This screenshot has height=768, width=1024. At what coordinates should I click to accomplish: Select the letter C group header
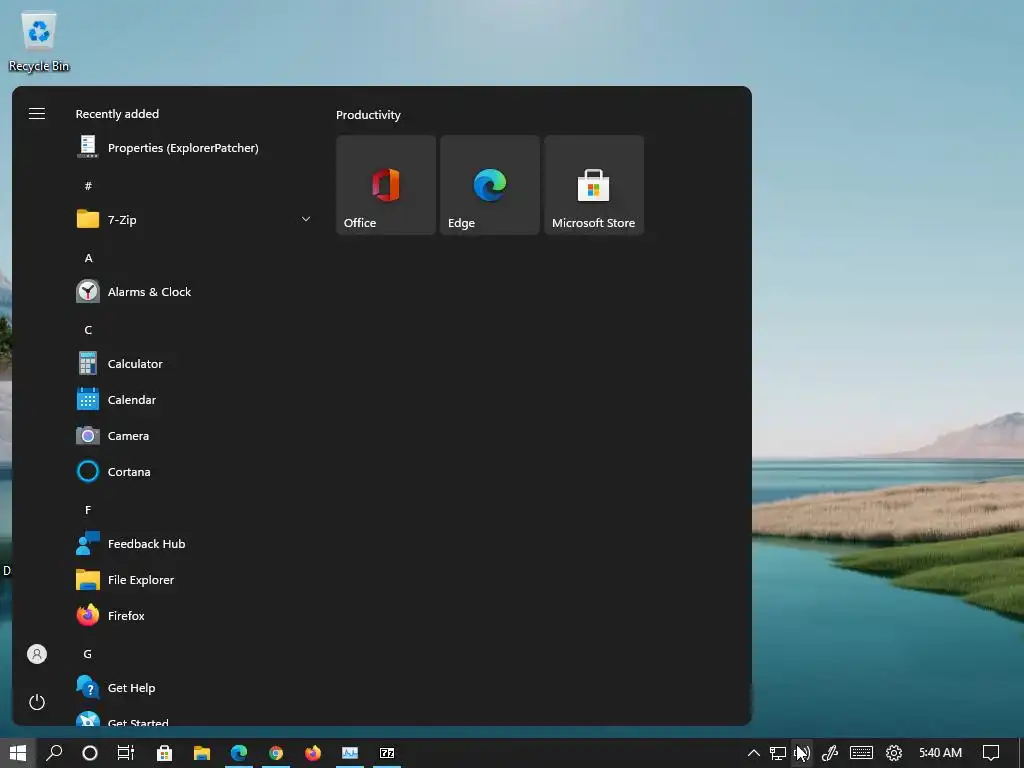(88, 330)
